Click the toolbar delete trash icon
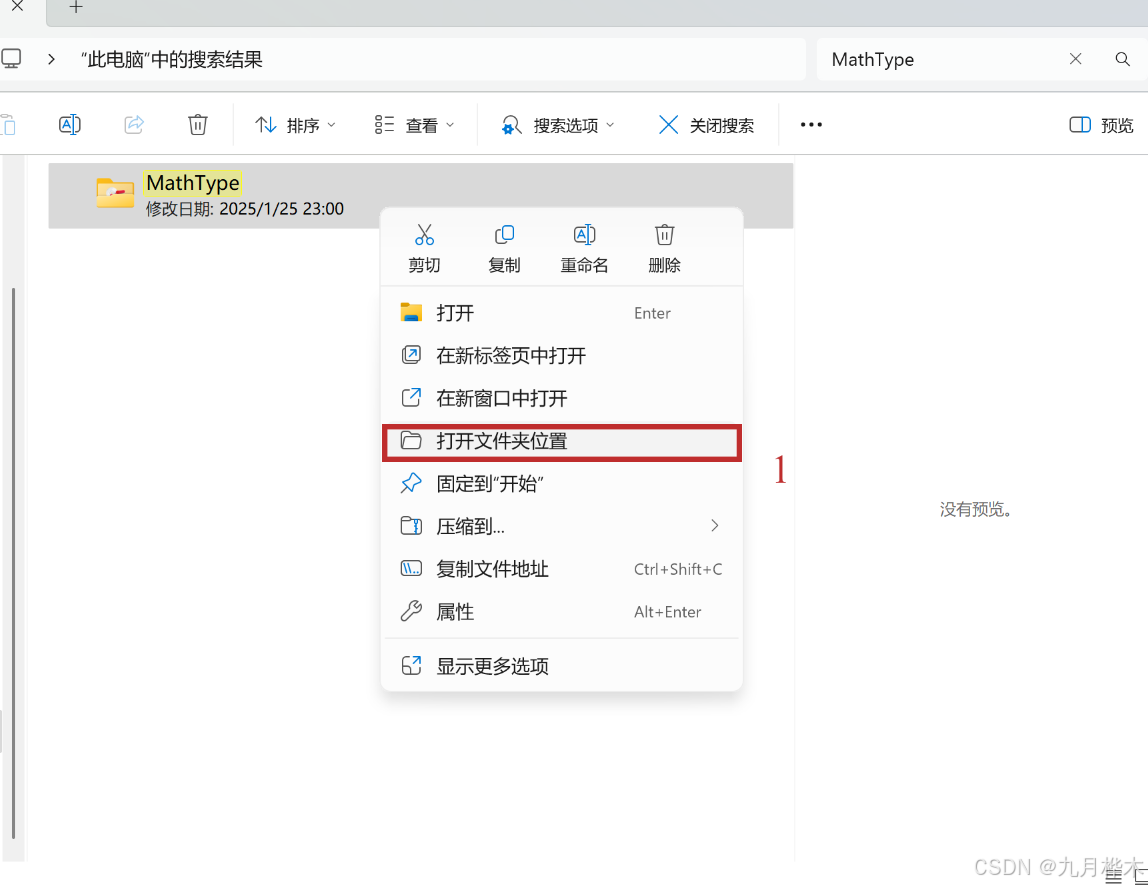 tap(198, 125)
